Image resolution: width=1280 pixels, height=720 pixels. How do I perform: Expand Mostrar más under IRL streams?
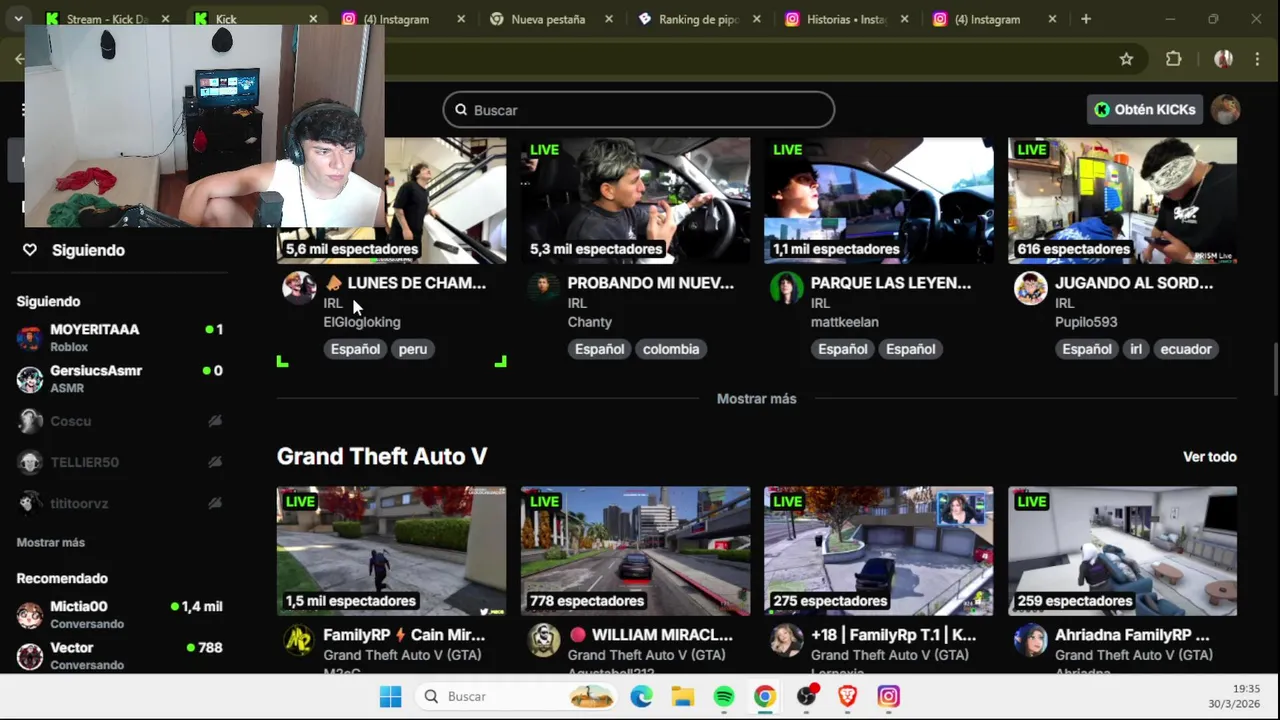click(757, 399)
